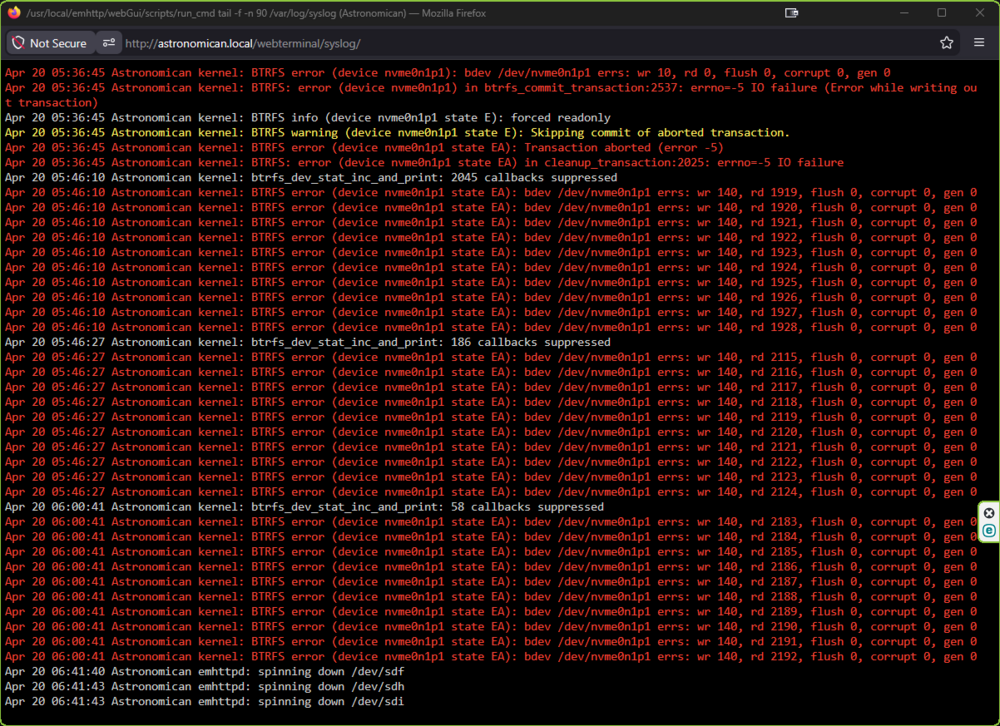
Task: Click the '2045 callbacks suppressed' line
Action: [311, 177]
